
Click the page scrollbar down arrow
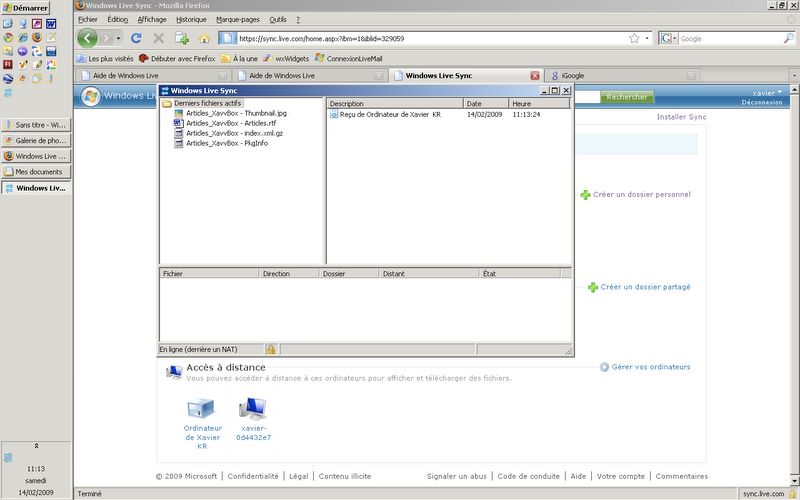(794, 481)
